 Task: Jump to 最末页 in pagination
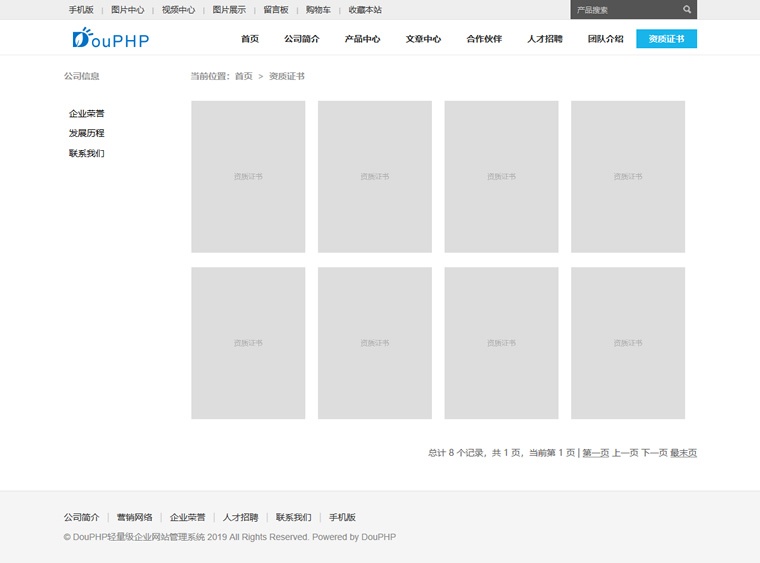click(x=683, y=453)
